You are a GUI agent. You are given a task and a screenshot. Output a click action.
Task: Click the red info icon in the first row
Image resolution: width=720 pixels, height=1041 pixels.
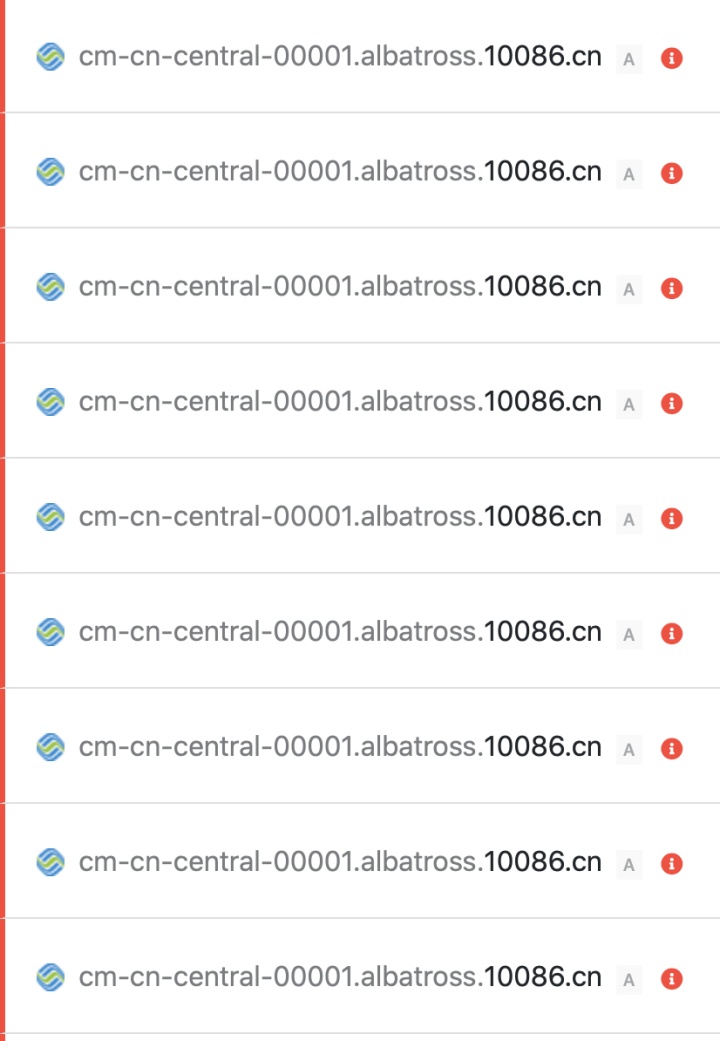pos(673,59)
